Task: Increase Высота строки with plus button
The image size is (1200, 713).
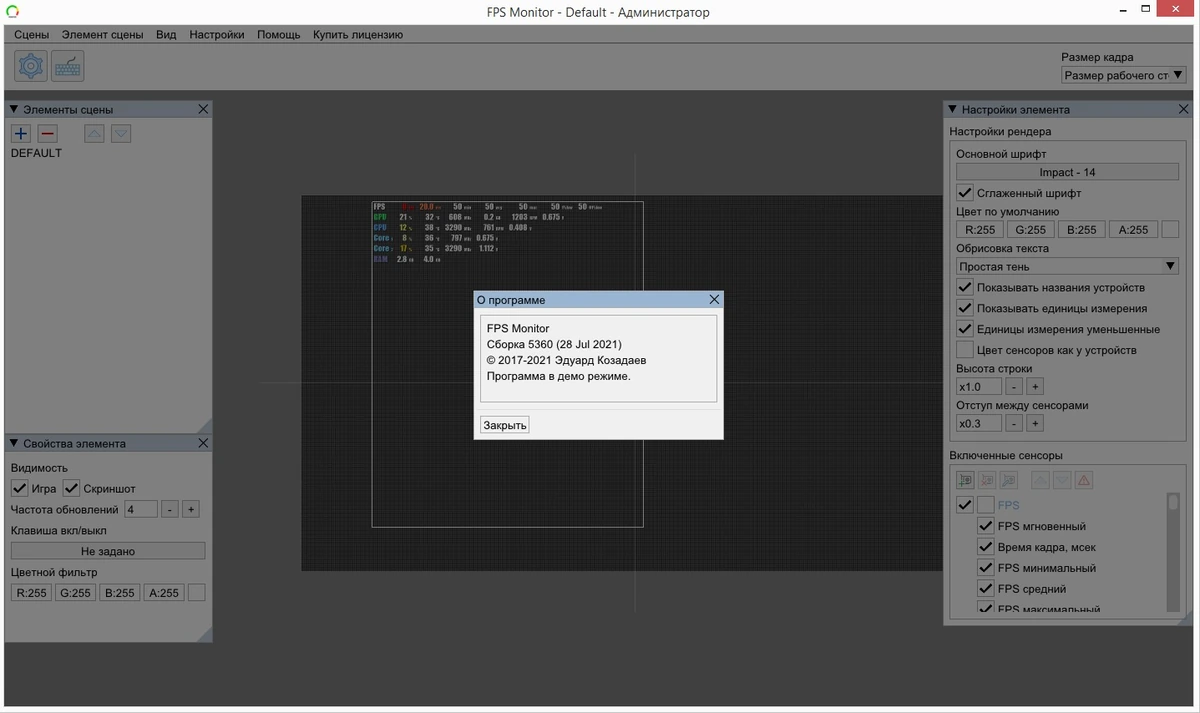Action: 1035,386
